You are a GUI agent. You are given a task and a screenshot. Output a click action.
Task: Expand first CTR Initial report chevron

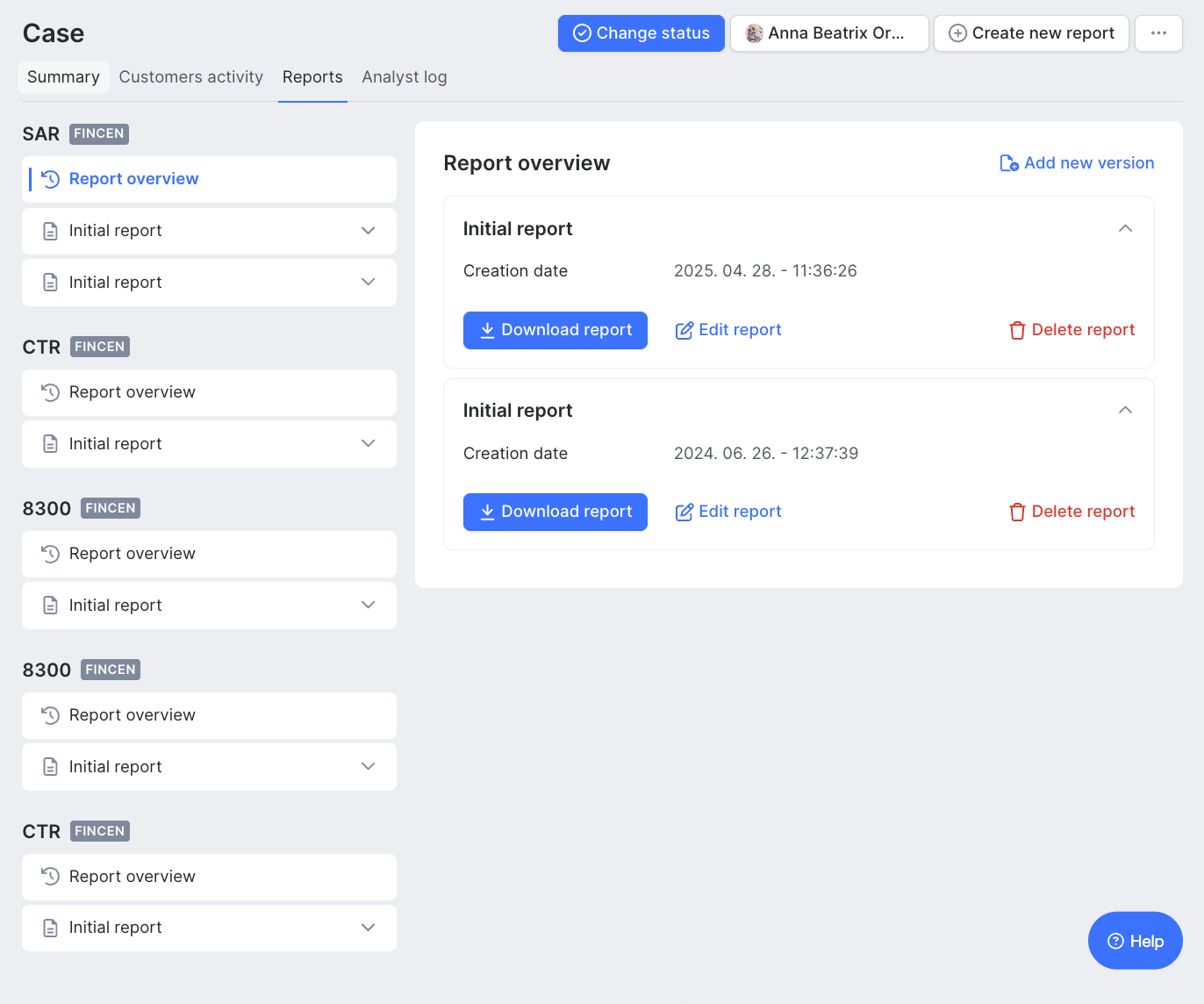369,443
